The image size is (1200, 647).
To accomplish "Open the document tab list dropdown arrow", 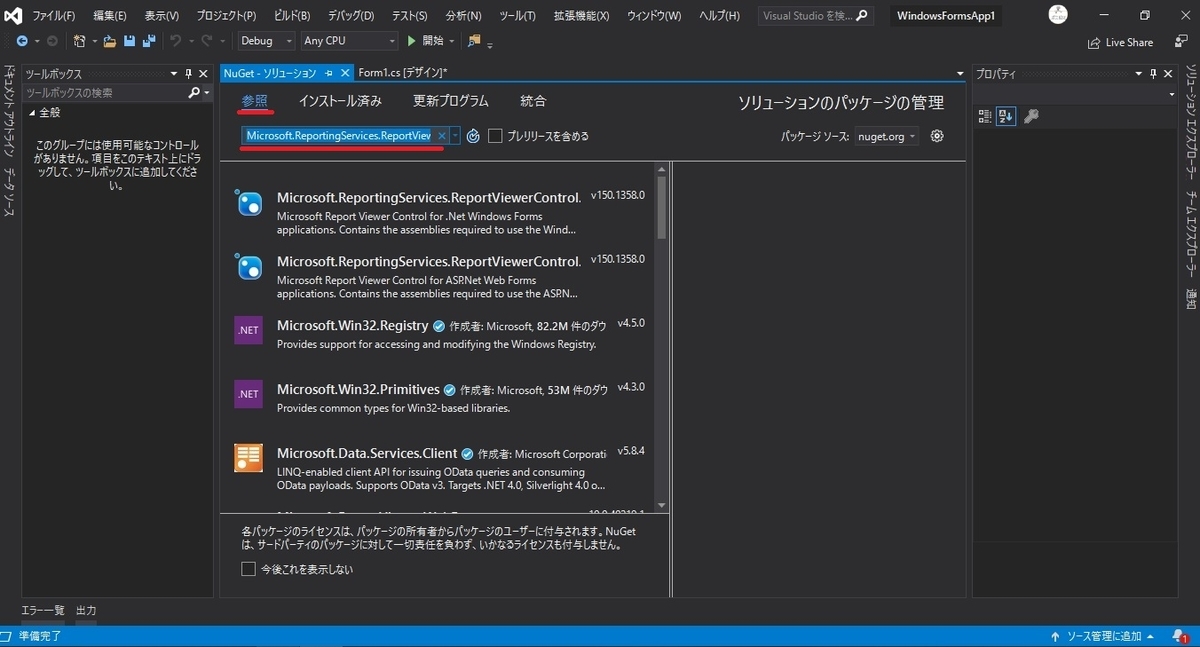I will pos(960,74).
